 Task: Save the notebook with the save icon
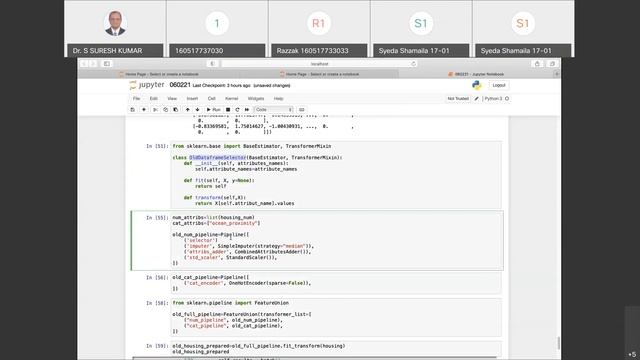pyautogui.click(x=132, y=110)
